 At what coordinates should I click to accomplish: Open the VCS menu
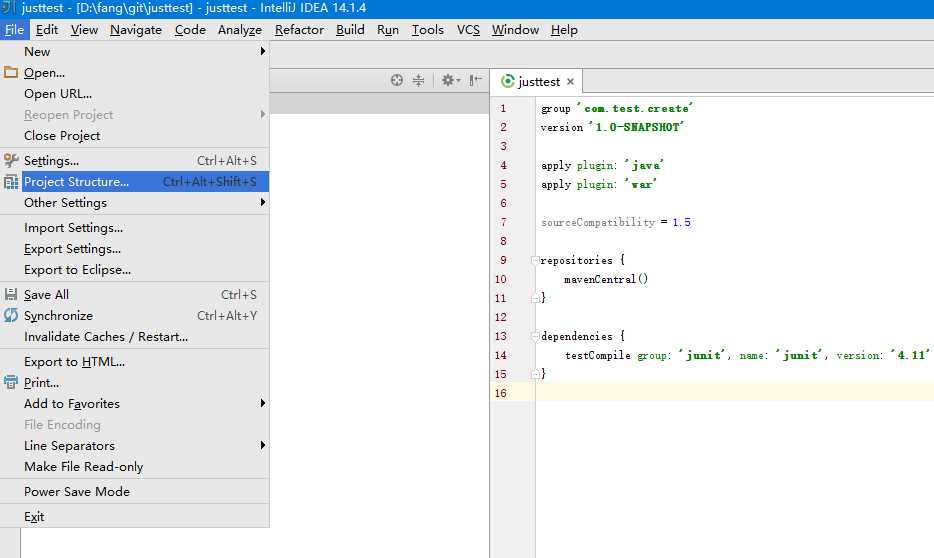(468, 30)
